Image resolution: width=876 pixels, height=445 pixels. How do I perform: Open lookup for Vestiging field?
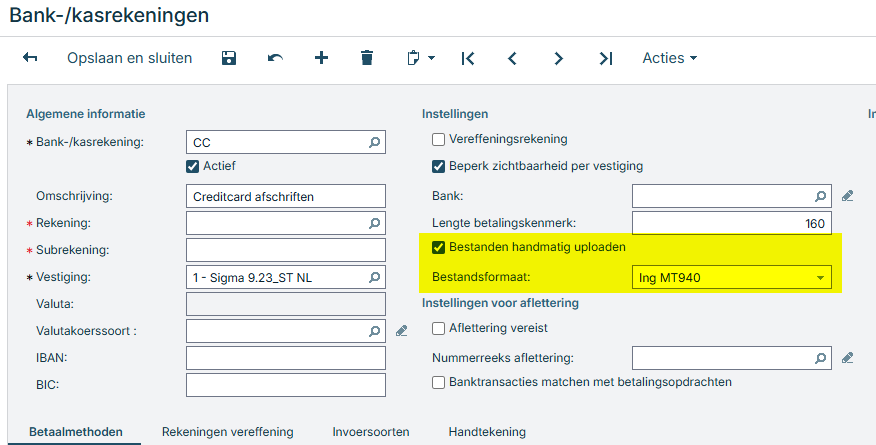374,277
